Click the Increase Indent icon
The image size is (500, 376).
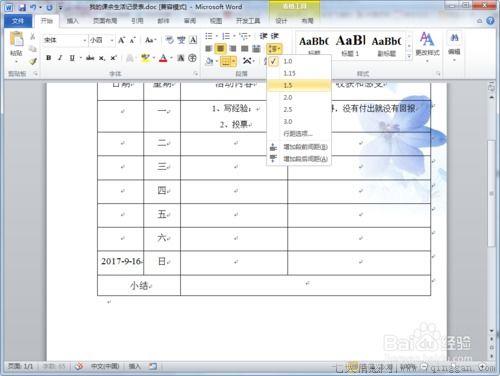(x=275, y=36)
